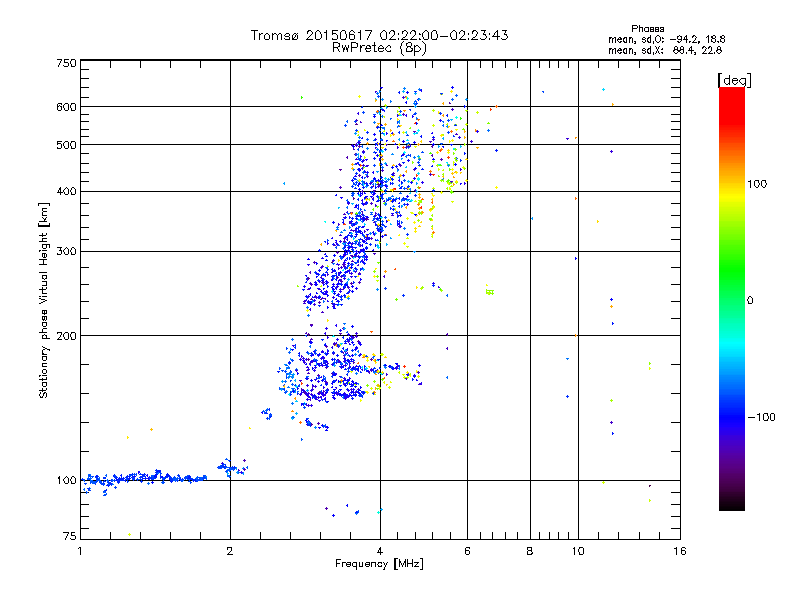The height and width of the screenshot is (600, 800).
Task: Click the y-axis tick label '500'
Action: (66, 145)
